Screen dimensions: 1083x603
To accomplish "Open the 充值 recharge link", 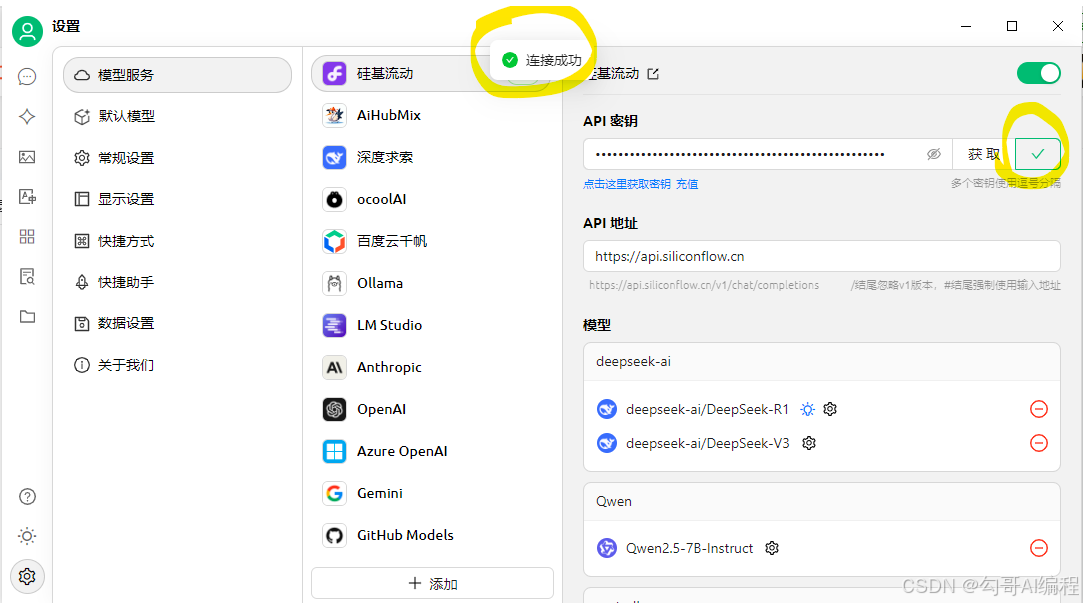I will (x=687, y=184).
